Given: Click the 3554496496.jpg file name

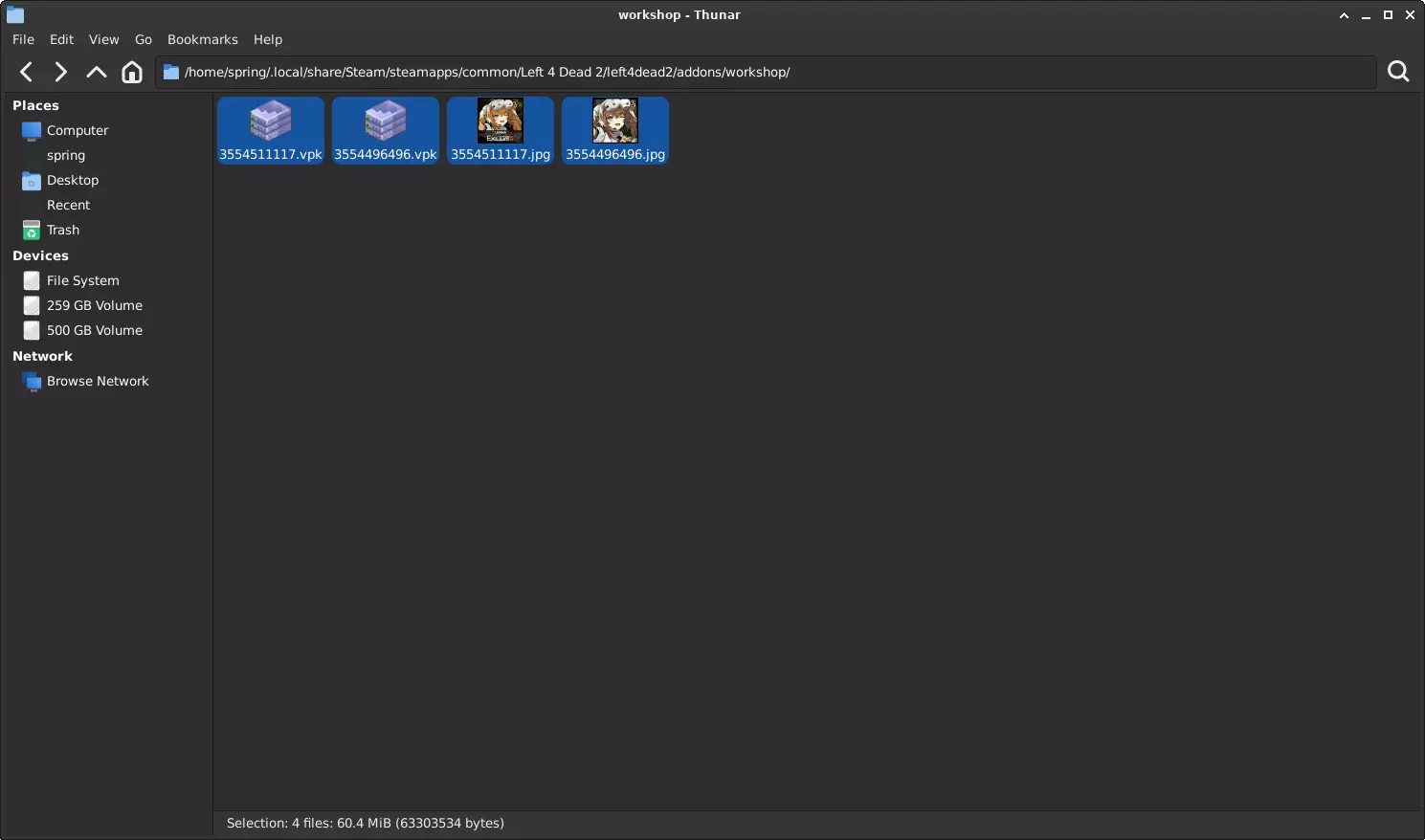Looking at the screenshot, I should tap(615, 154).
